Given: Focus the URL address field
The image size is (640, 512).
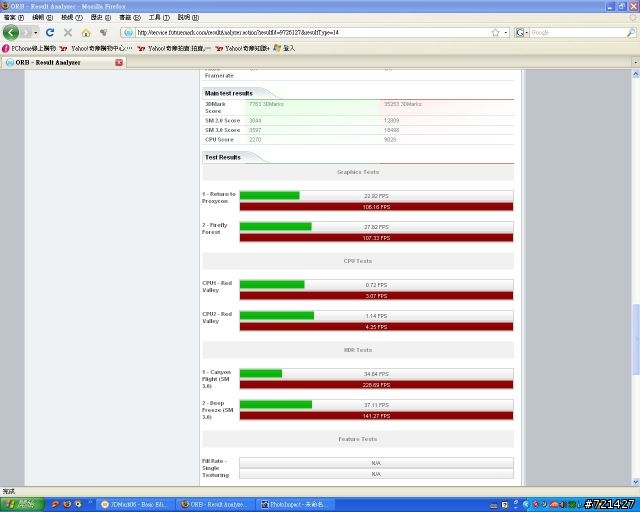Looking at the screenshot, I should [x=312, y=32].
